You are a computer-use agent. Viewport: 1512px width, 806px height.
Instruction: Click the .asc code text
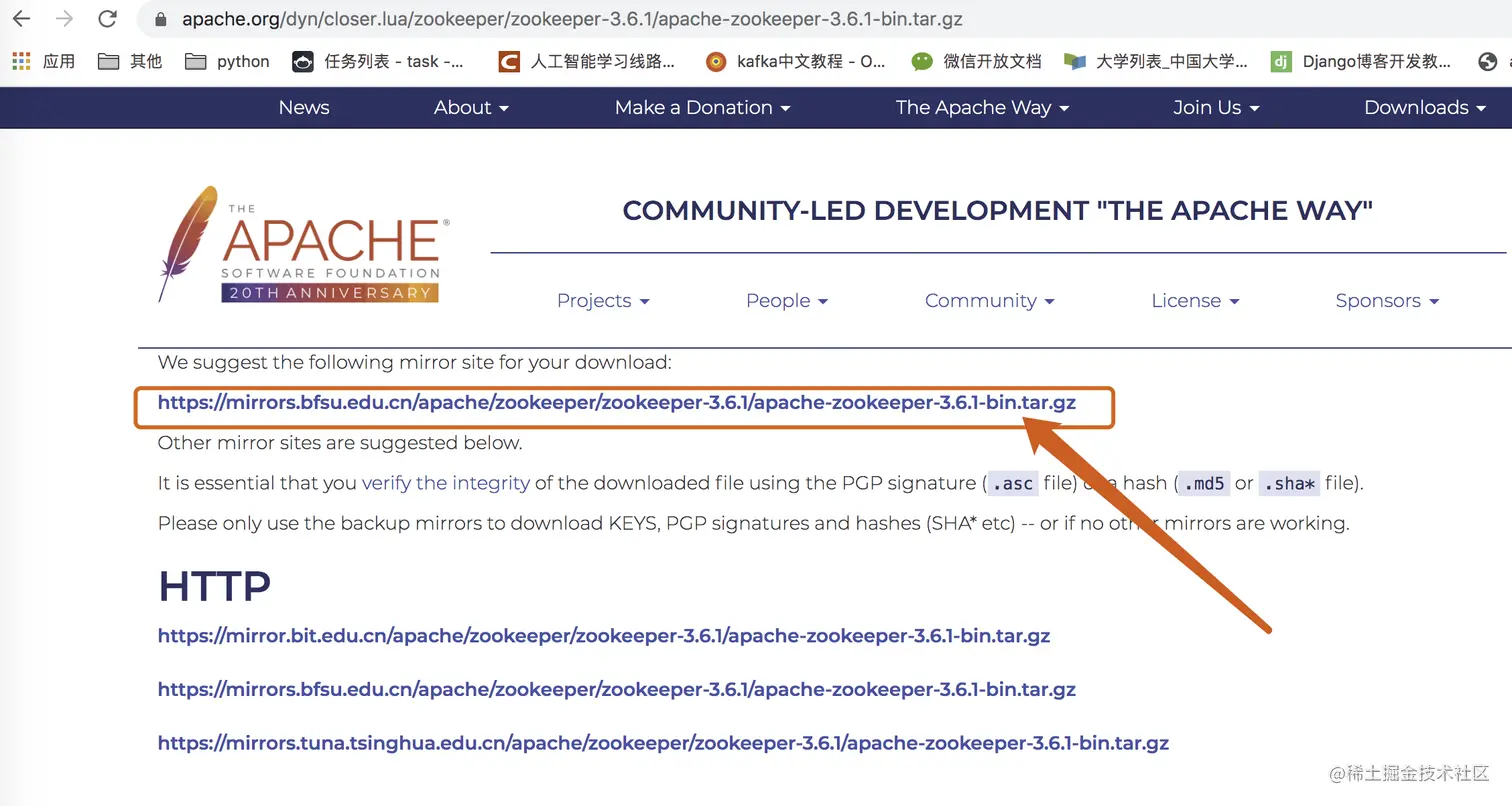pyautogui.click(x=1011, y=483)
